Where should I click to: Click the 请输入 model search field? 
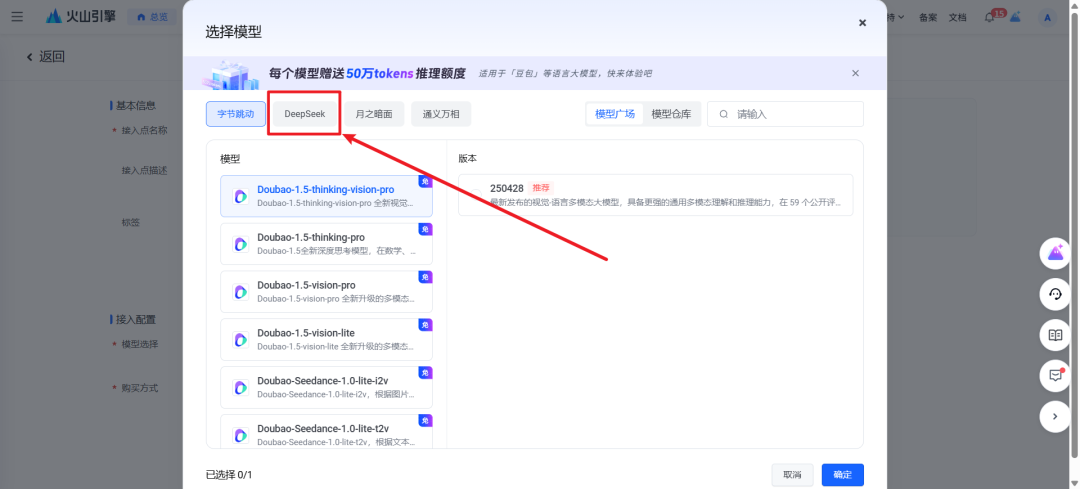tap(785, 114)
